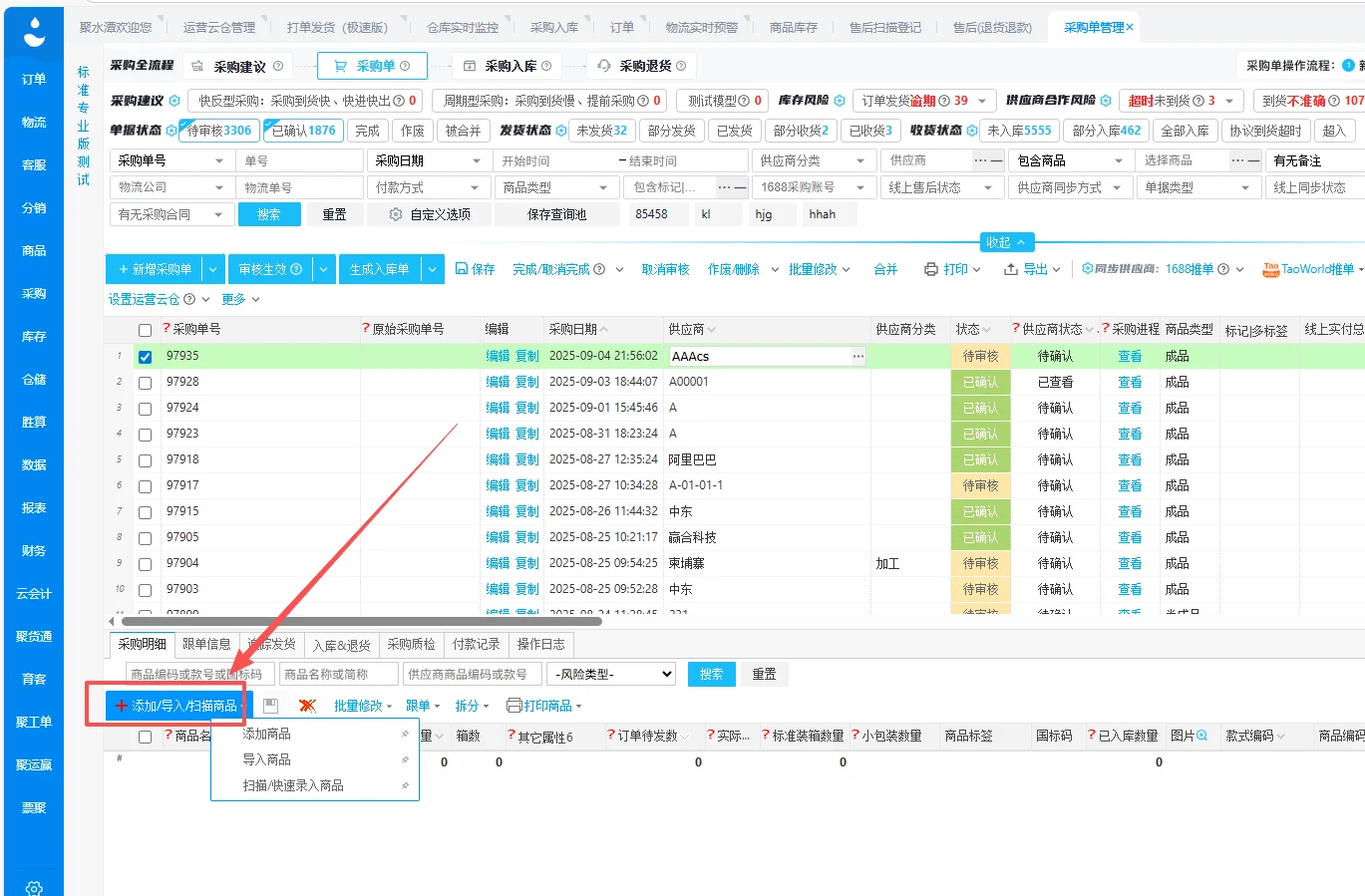The height and width of the screenshot is (896, 1365).
Task: Click the magnifier icon in the 图片 column header
Action: pyautogui.click(x=1201, y=736)
